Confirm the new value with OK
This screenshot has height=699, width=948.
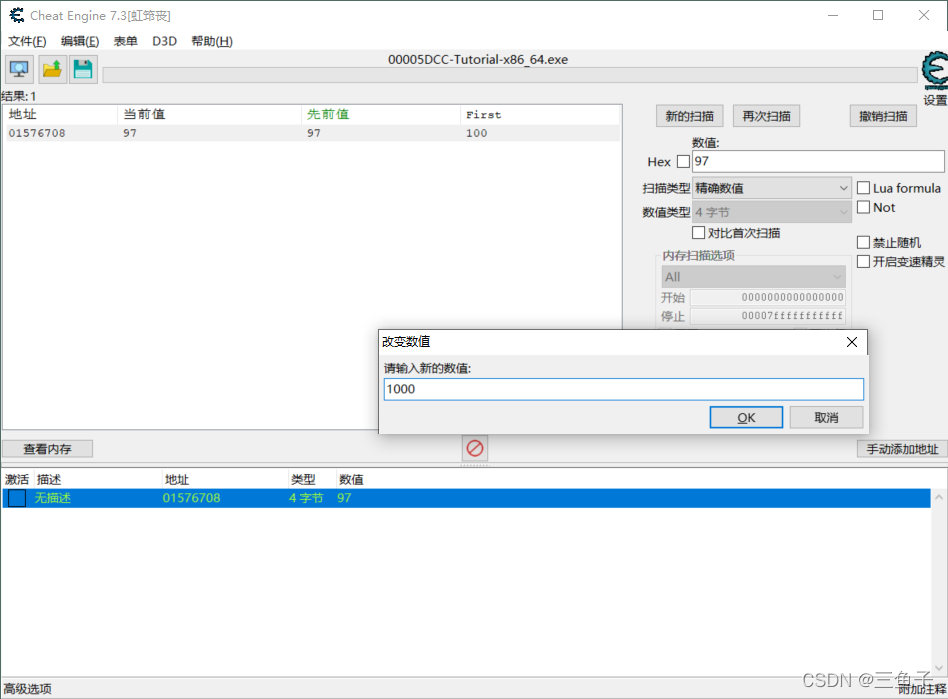[746, 418]
